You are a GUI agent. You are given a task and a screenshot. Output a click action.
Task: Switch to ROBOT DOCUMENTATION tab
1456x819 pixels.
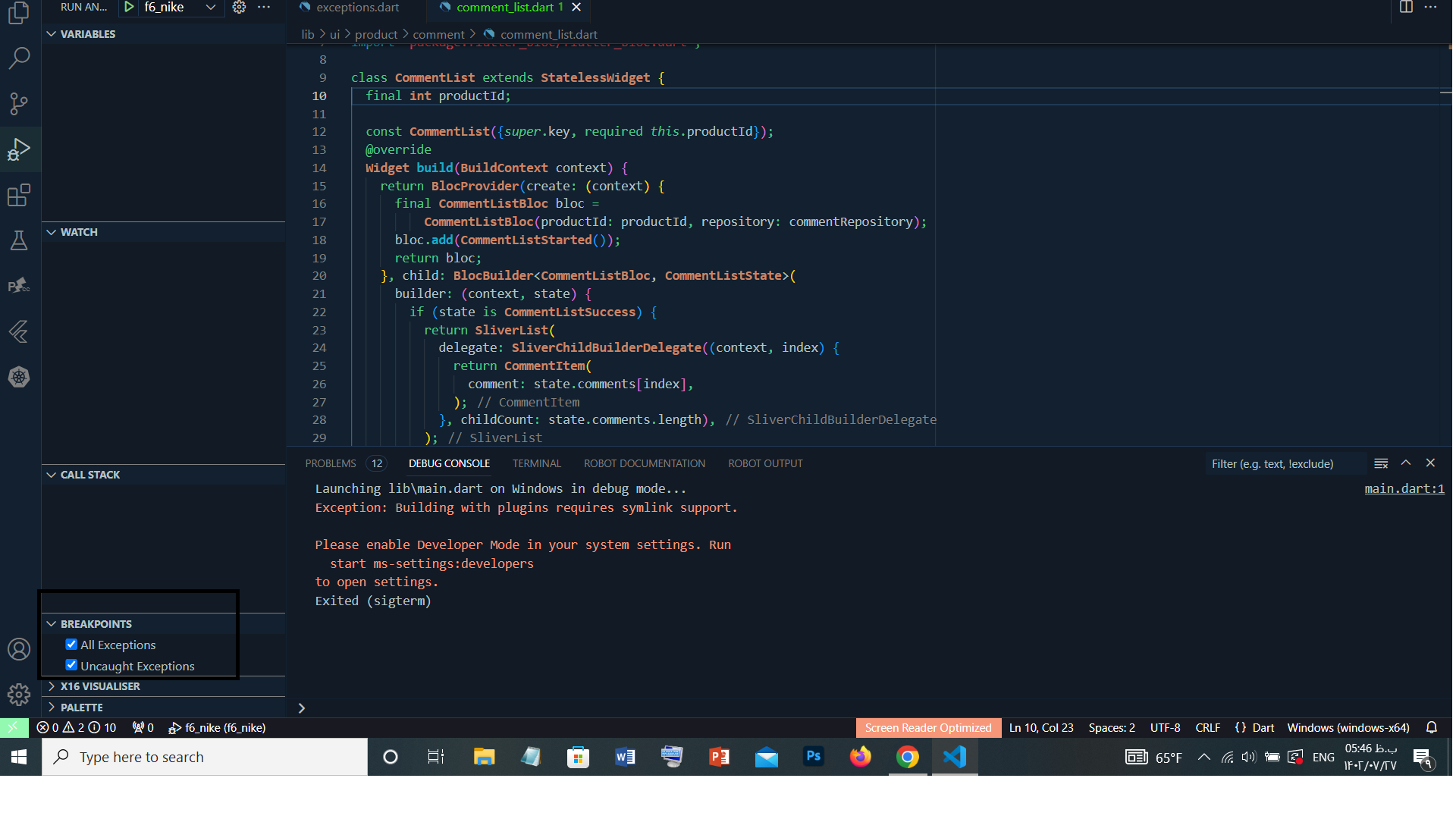click(x=644, y=463)
